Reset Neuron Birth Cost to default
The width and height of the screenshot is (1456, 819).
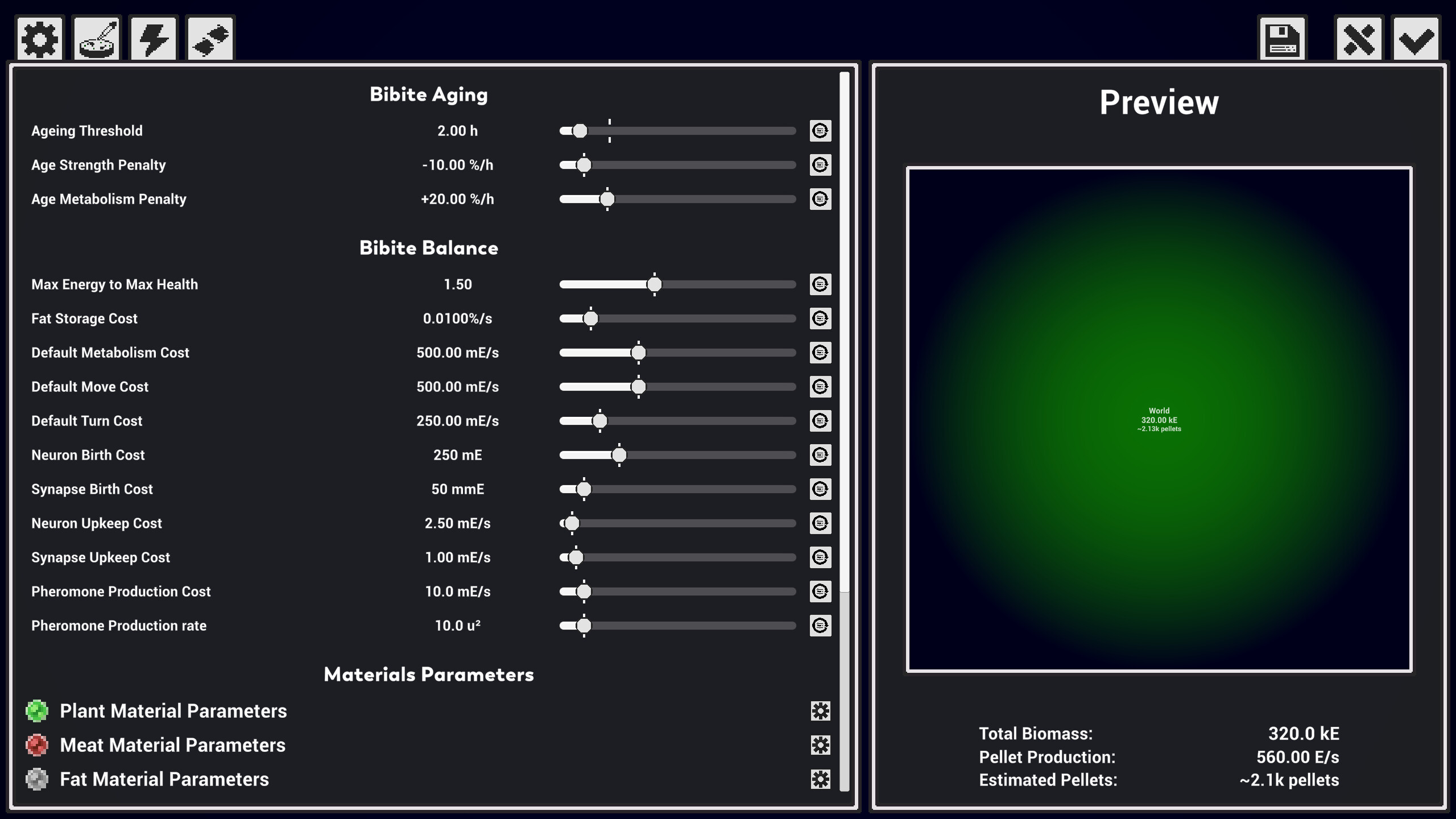(x=821, y=455)
